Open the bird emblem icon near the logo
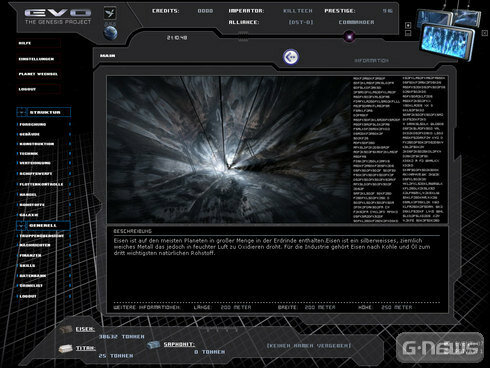Screen dimensions: 490x368 coord(110,13)
